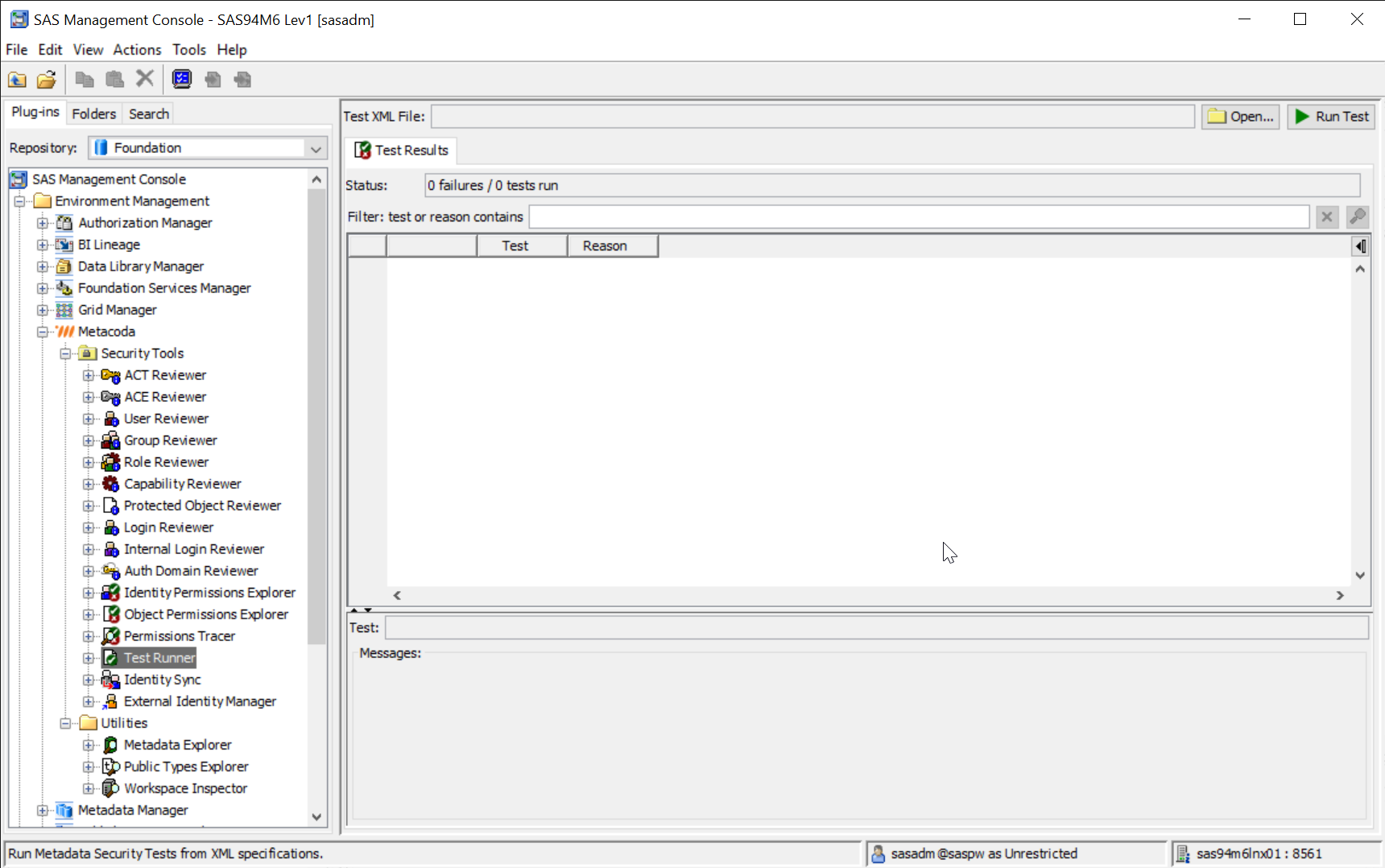Select the Permissions Tracer icon

click(x=111, y=636)
